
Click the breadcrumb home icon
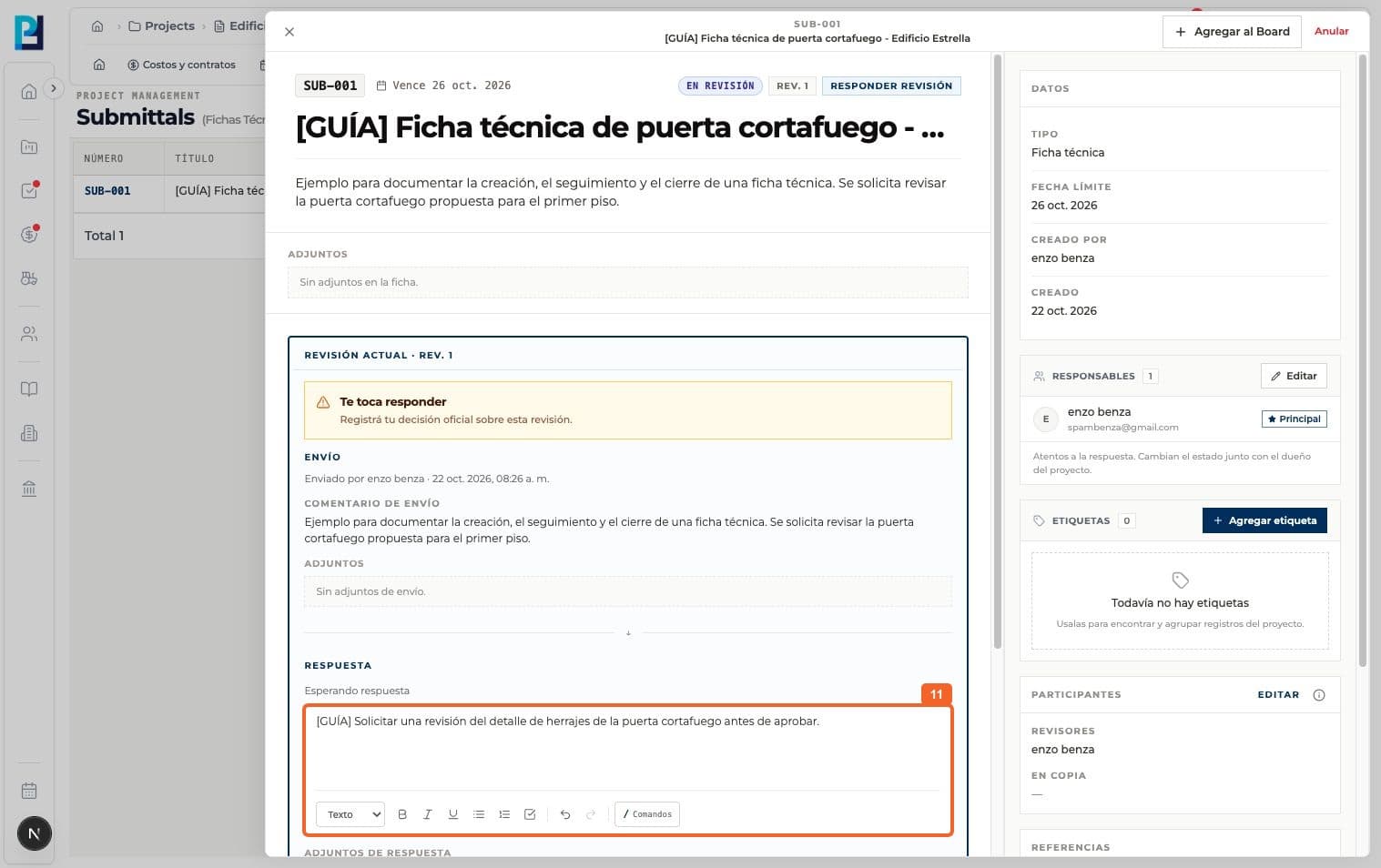click(97, 26)
